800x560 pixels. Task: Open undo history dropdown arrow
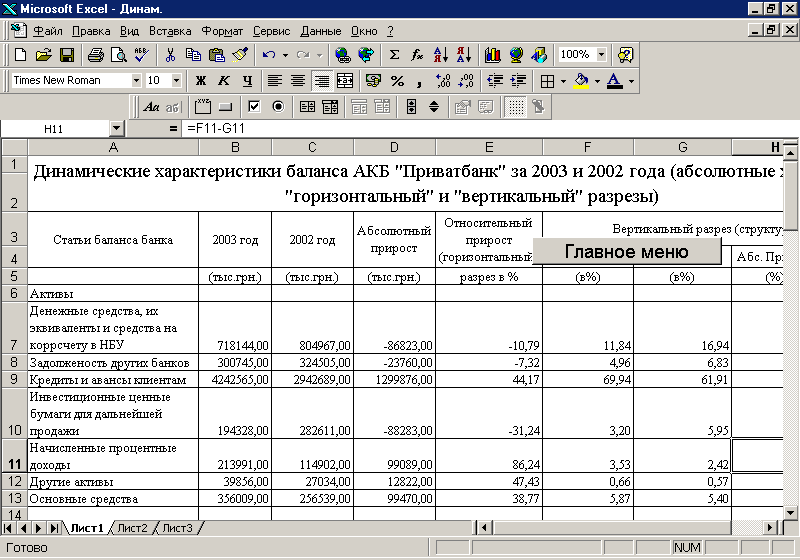coord(285,55)
